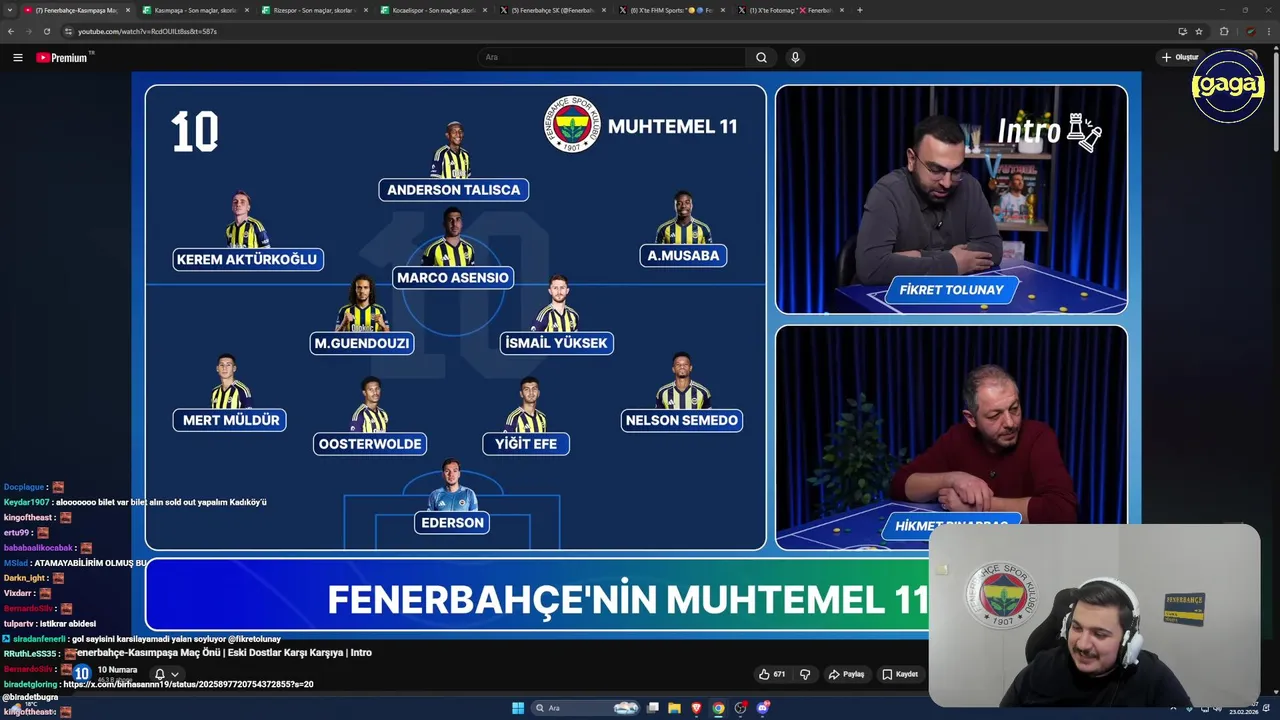The height and width of the screenshot is (720, 1280).
Task: Open the YouTube hamburger guide menu
Action: coord(17,57)
